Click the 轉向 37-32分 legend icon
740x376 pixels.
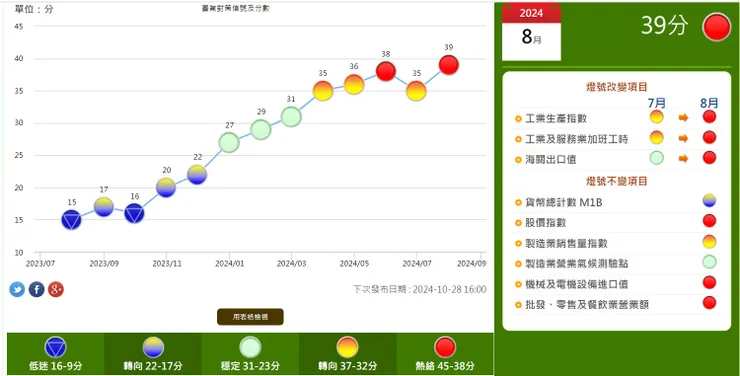[347, 347]
